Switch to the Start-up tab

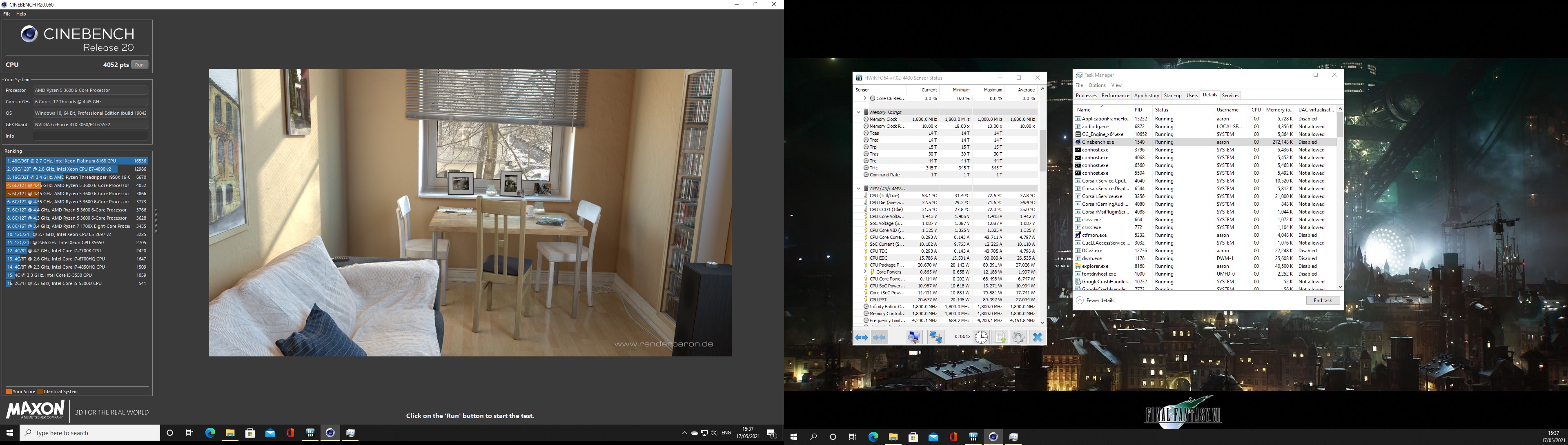pos(1172,96)
